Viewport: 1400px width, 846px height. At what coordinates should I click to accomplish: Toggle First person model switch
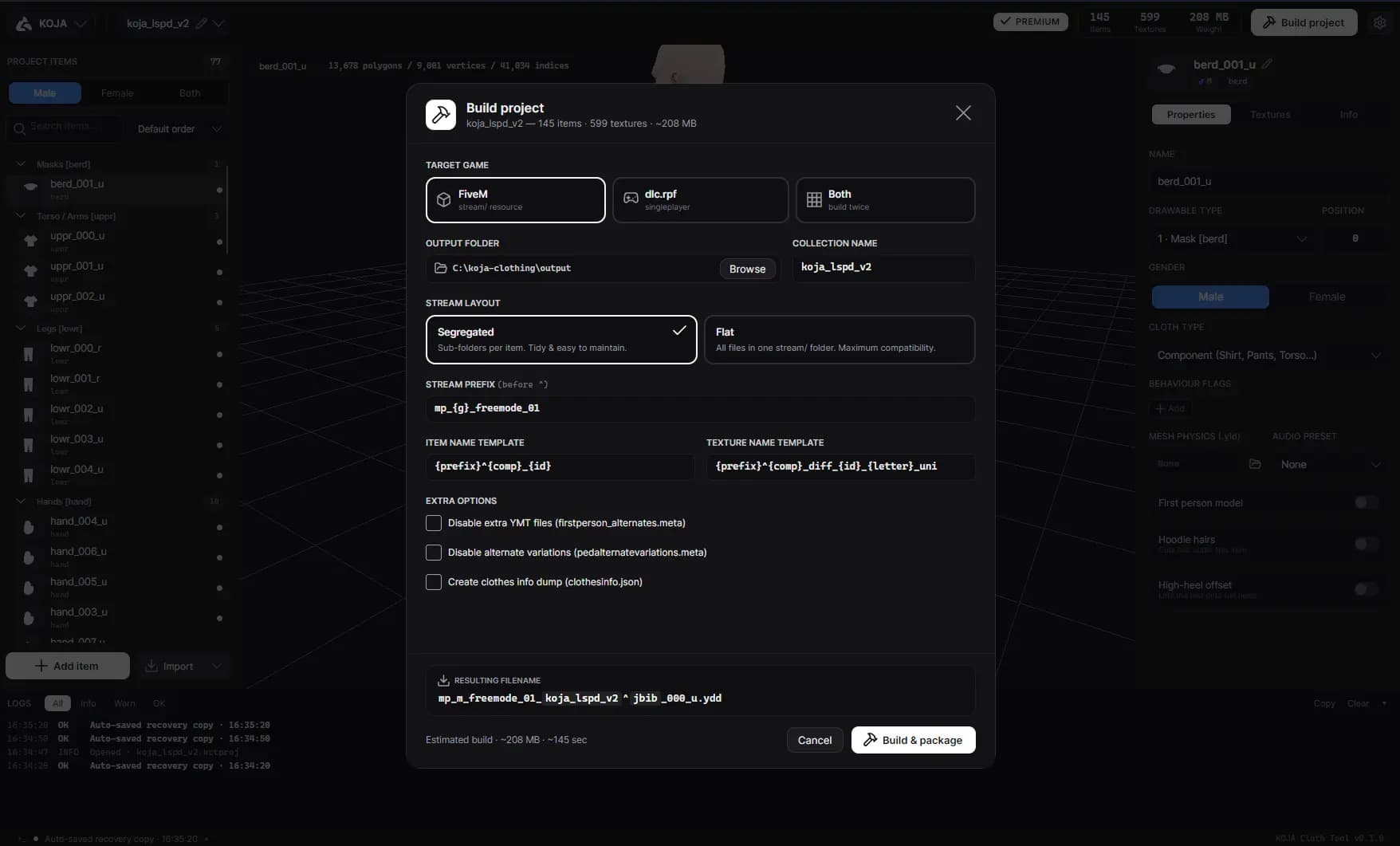coord(1366,502)
